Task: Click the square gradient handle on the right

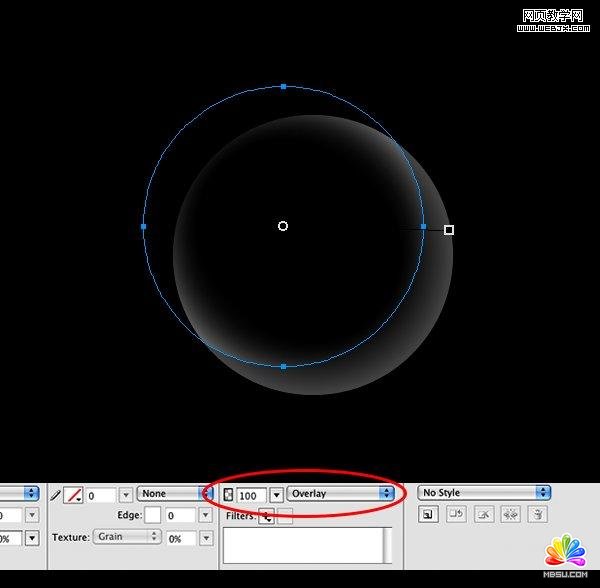Action: [449, 230]
